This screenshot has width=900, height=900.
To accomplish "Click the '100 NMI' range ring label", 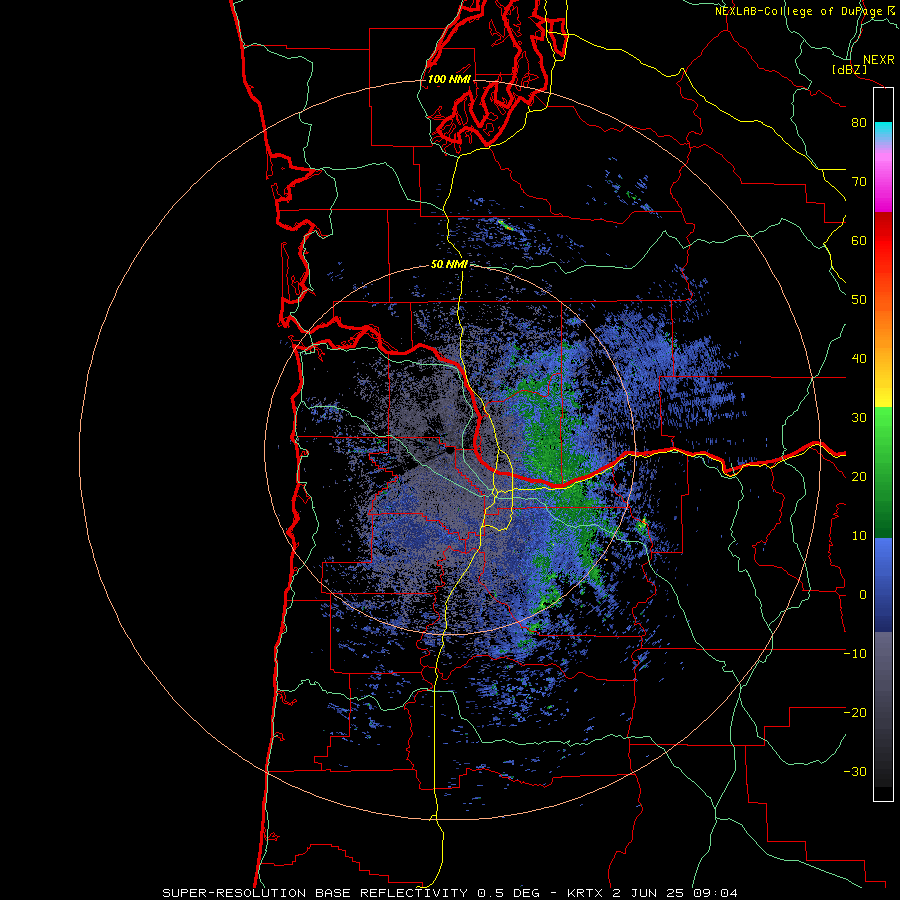I will tap(449, 79).
